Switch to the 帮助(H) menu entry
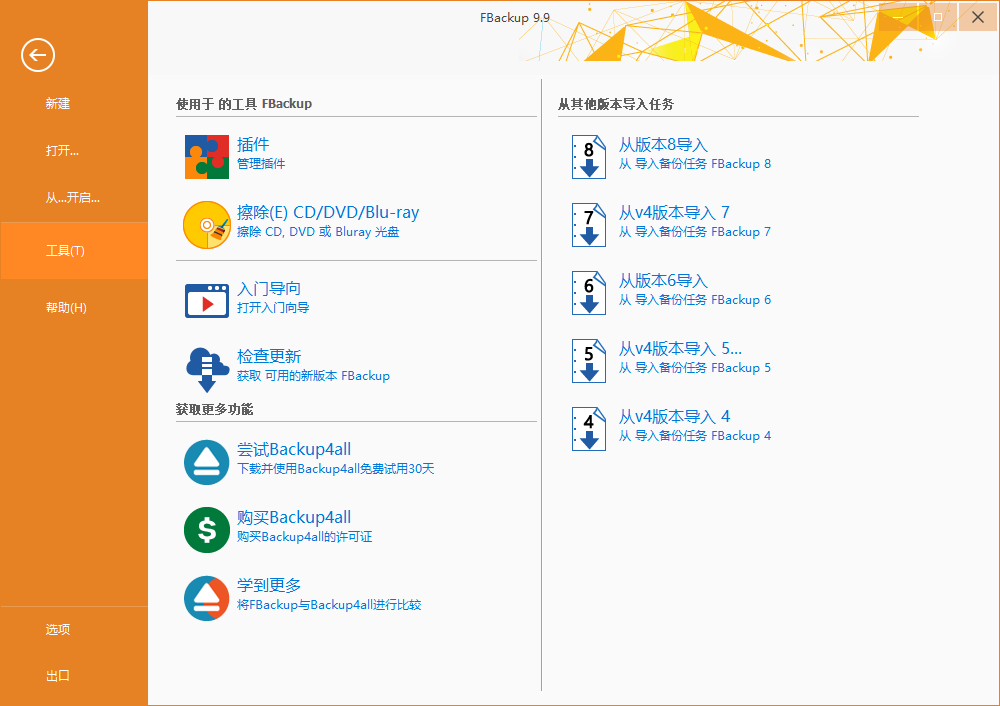The height and width of the screenshot is (706, 1000). coord(62,307)
